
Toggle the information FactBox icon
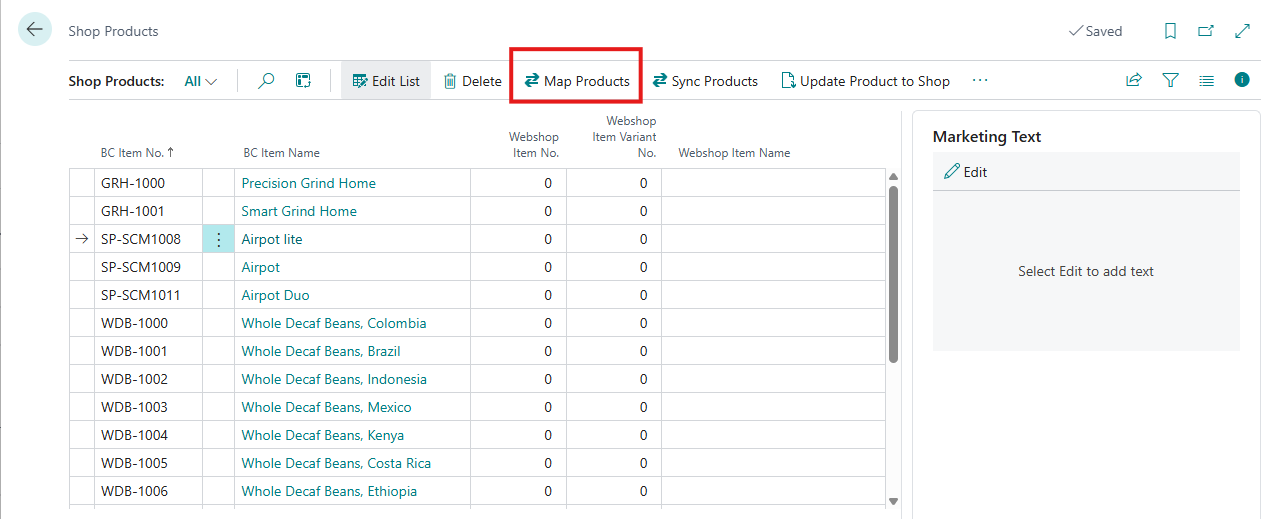pos(1242,80)
